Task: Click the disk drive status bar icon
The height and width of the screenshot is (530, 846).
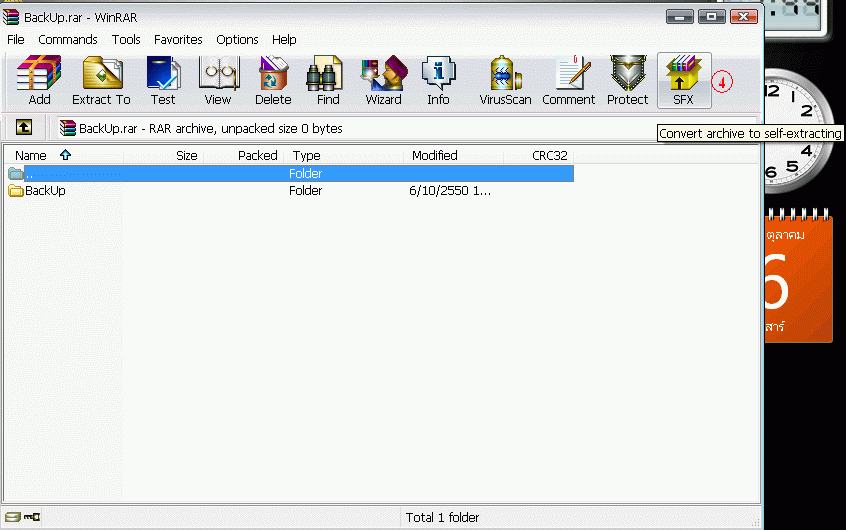Action: coord(12,517)
